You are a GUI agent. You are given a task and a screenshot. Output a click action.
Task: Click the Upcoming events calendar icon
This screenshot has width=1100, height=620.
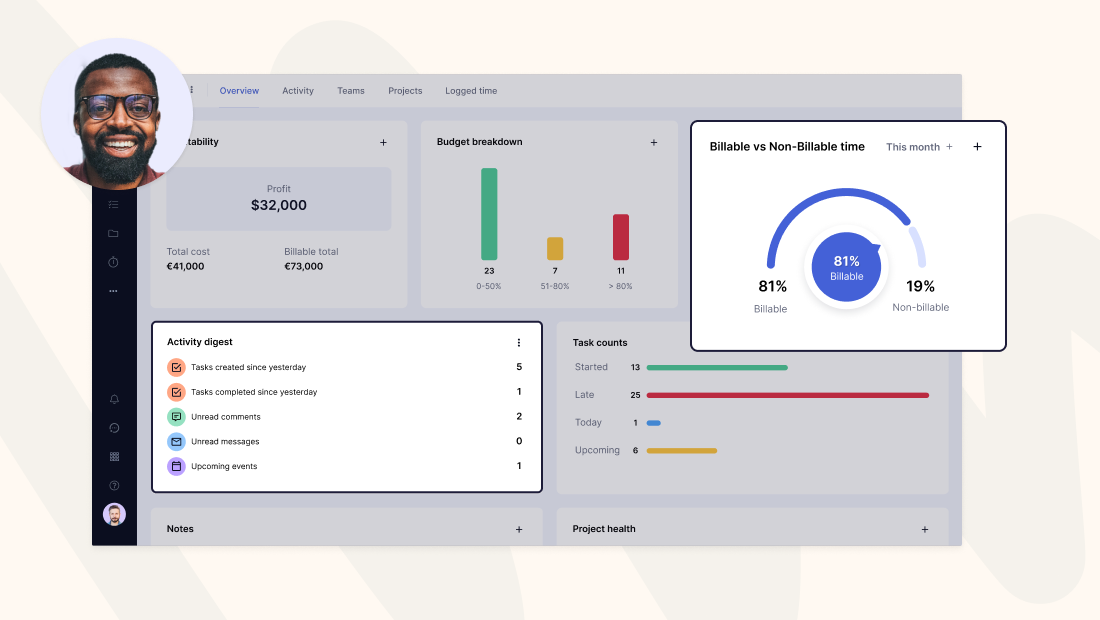click(176, 466)
